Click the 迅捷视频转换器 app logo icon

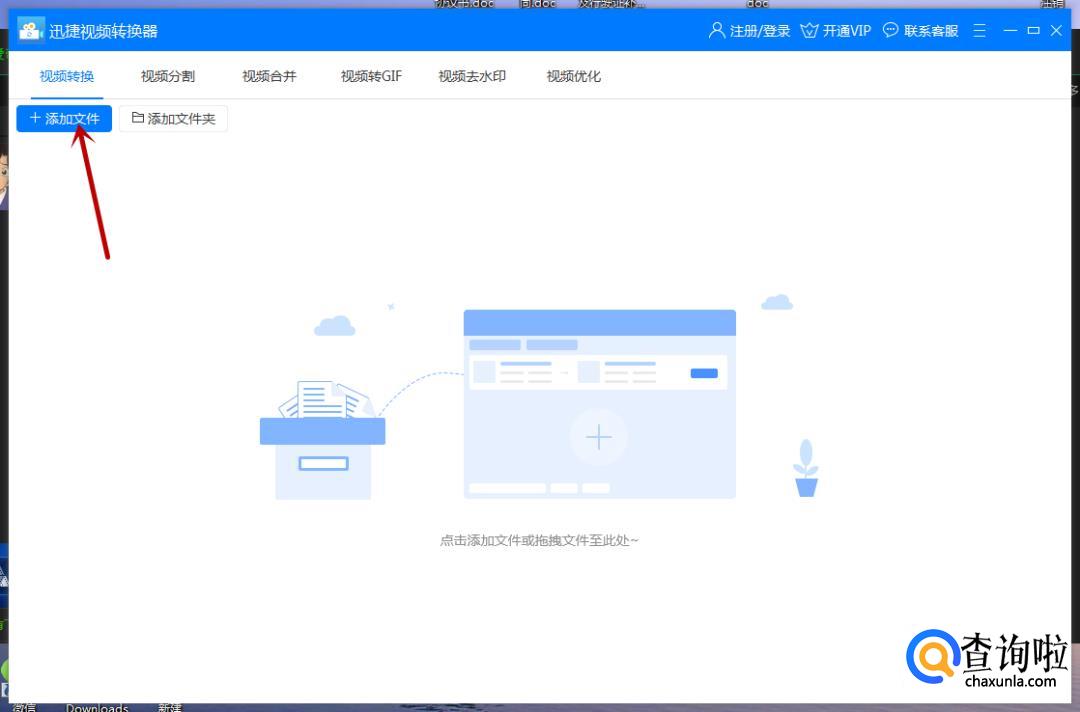point(32,31)
